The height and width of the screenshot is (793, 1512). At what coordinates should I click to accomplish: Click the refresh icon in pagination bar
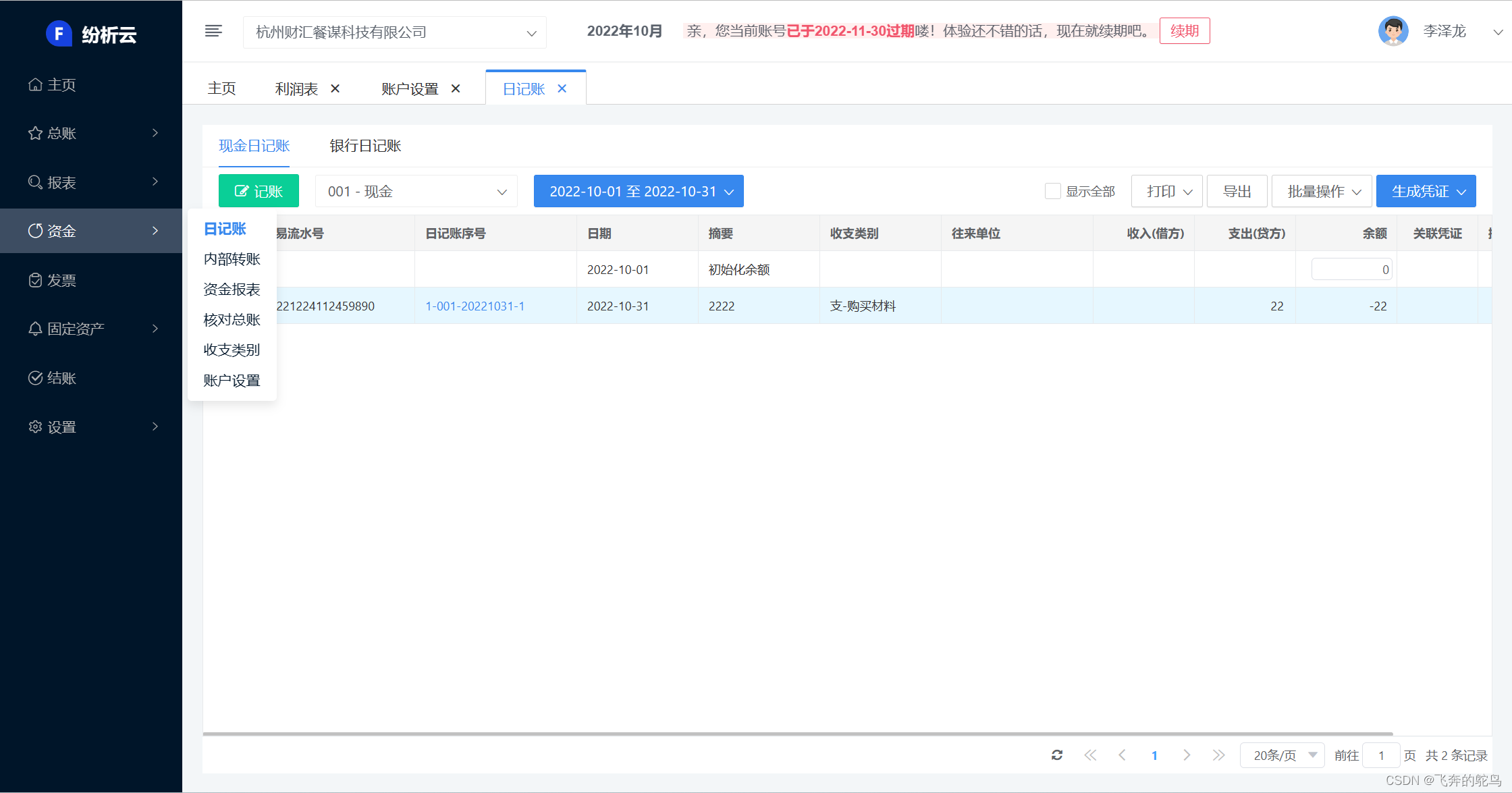coord(1057,755)
